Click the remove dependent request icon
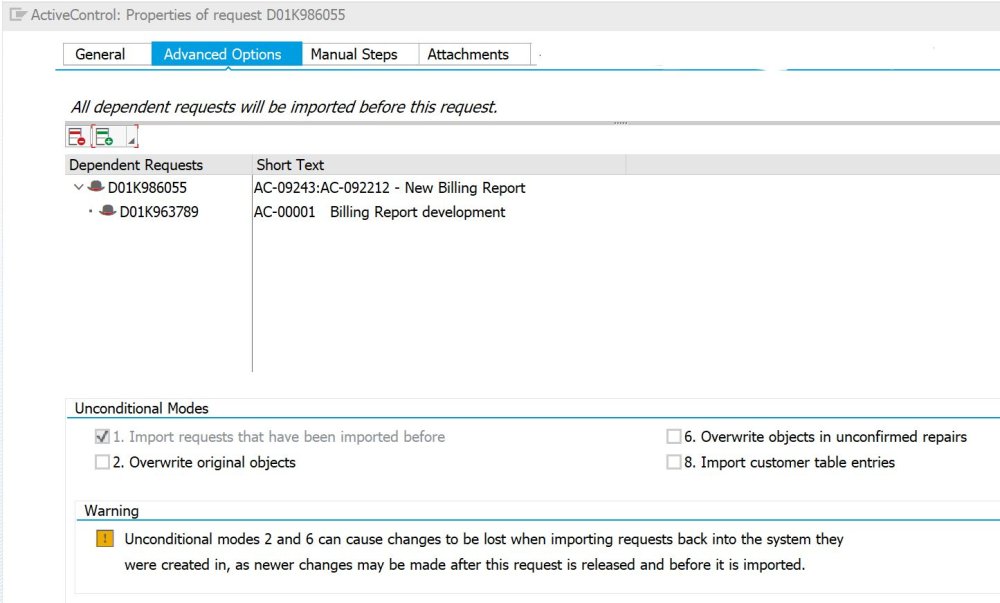 [x=77, y=137]
